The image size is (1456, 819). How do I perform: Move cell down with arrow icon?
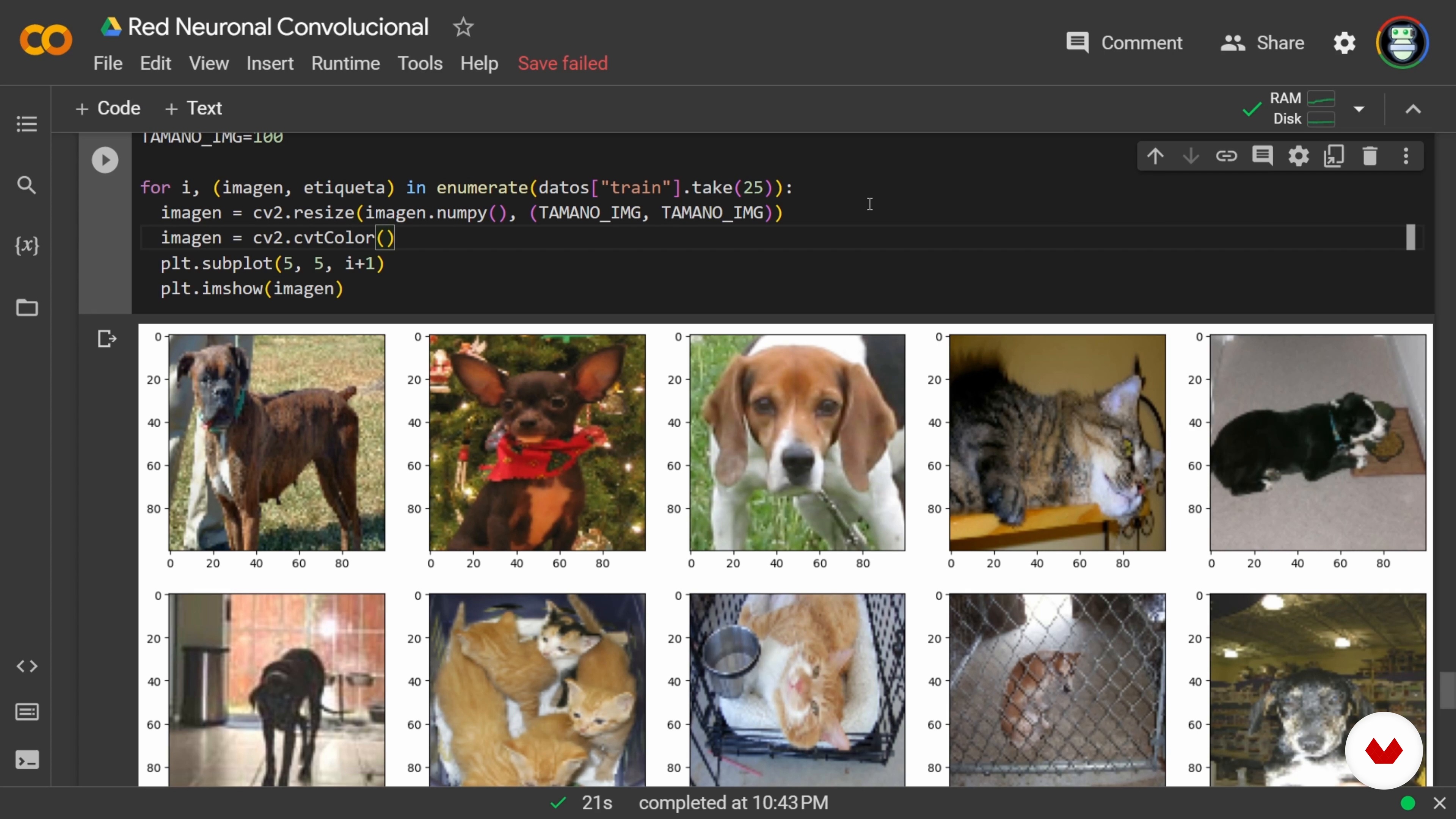point(1191,156)
